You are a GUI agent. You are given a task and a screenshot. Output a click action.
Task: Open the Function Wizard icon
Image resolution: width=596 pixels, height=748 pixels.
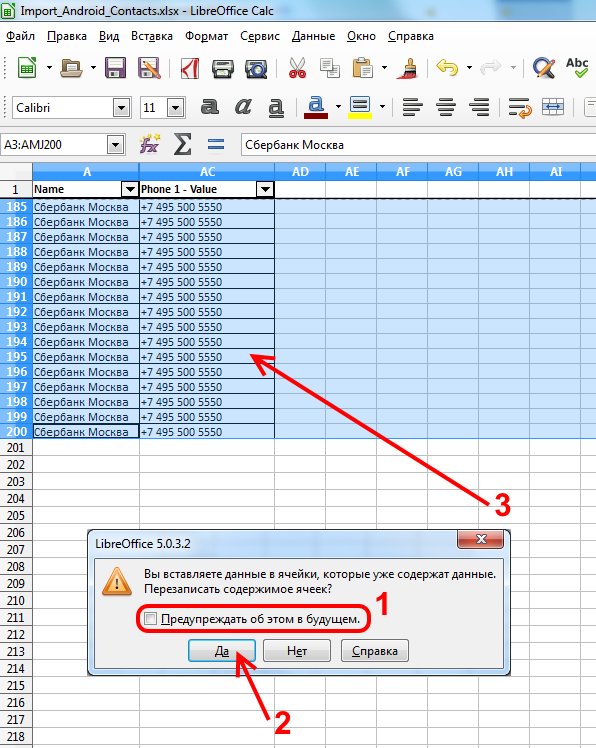pyautogui.click(x=150, y=144)
